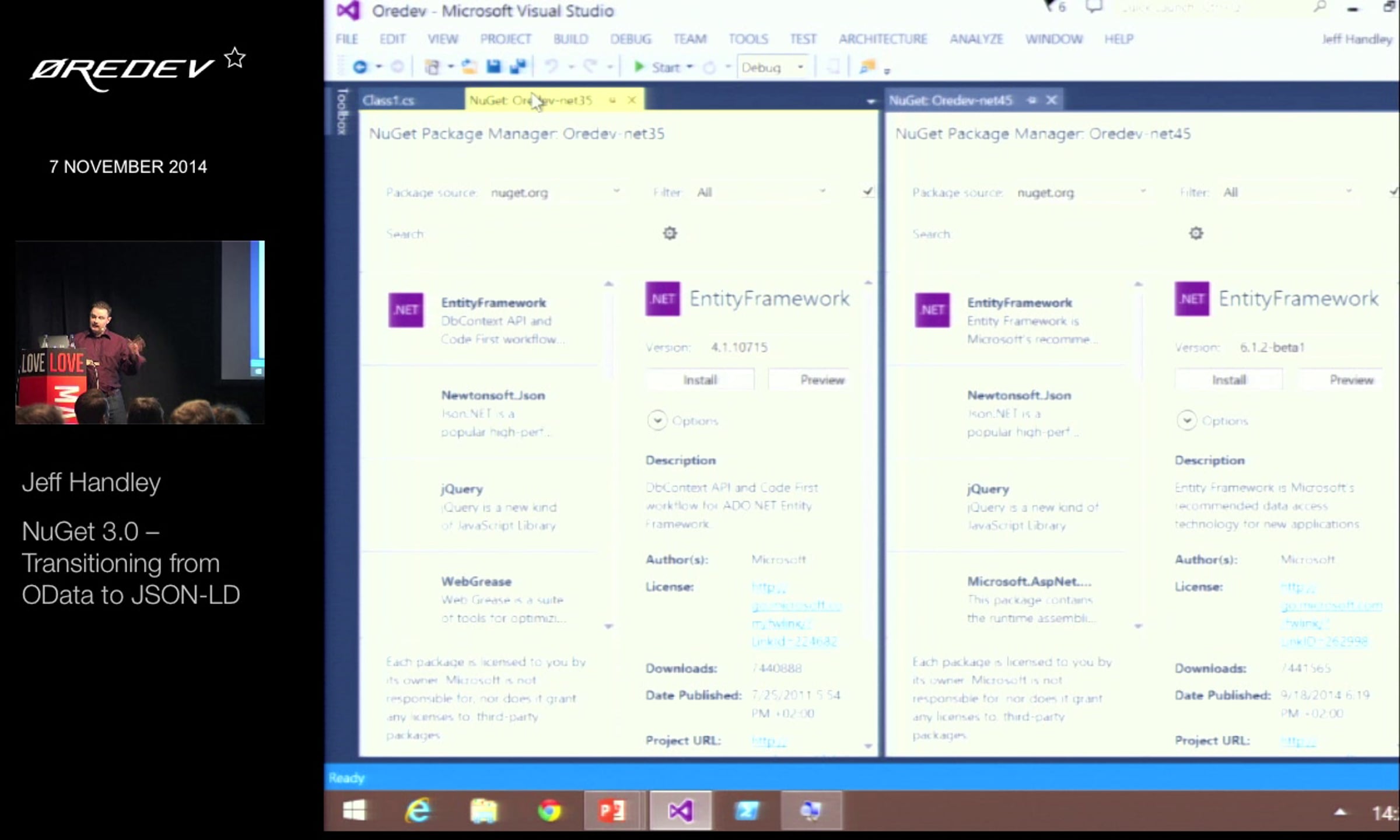Viewport: 1400px width, 840px height.
Task: Click the Quick Launch magnifier icon
Action: pyautogui.click(x=1319, y=7)
